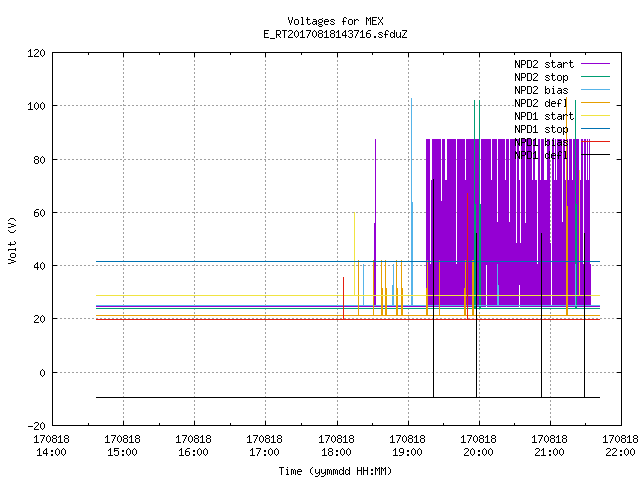Click the Volt (V) y-axis label
Image resolution: width=640 pixels, height=480 pixels.
(12, 240)
